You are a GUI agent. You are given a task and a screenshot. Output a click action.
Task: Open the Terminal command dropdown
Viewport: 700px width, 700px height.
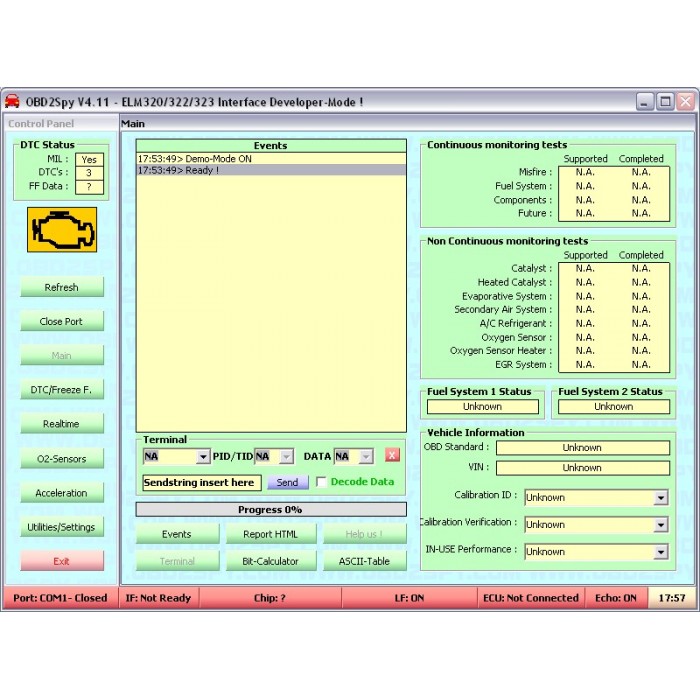pos(203,457)
